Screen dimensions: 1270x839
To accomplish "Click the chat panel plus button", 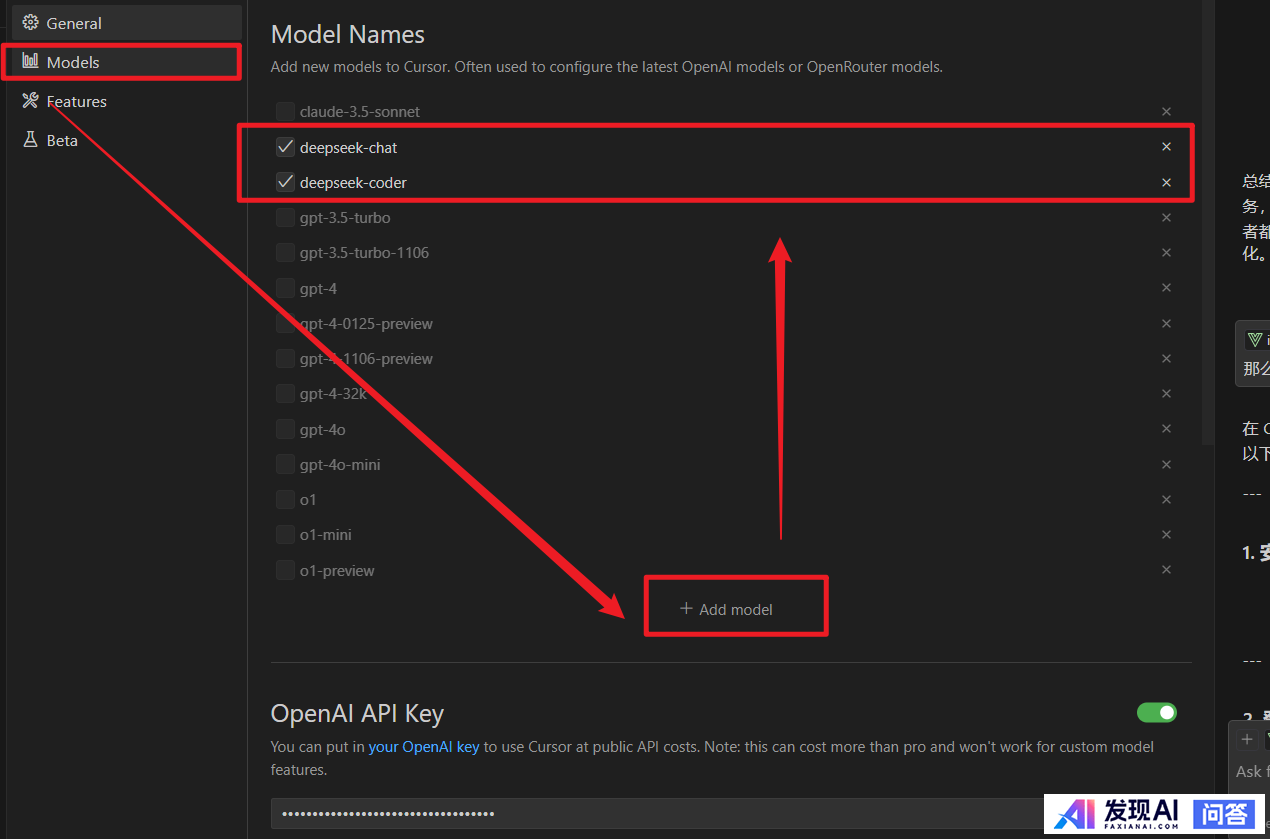I will tap(1246, 739).
